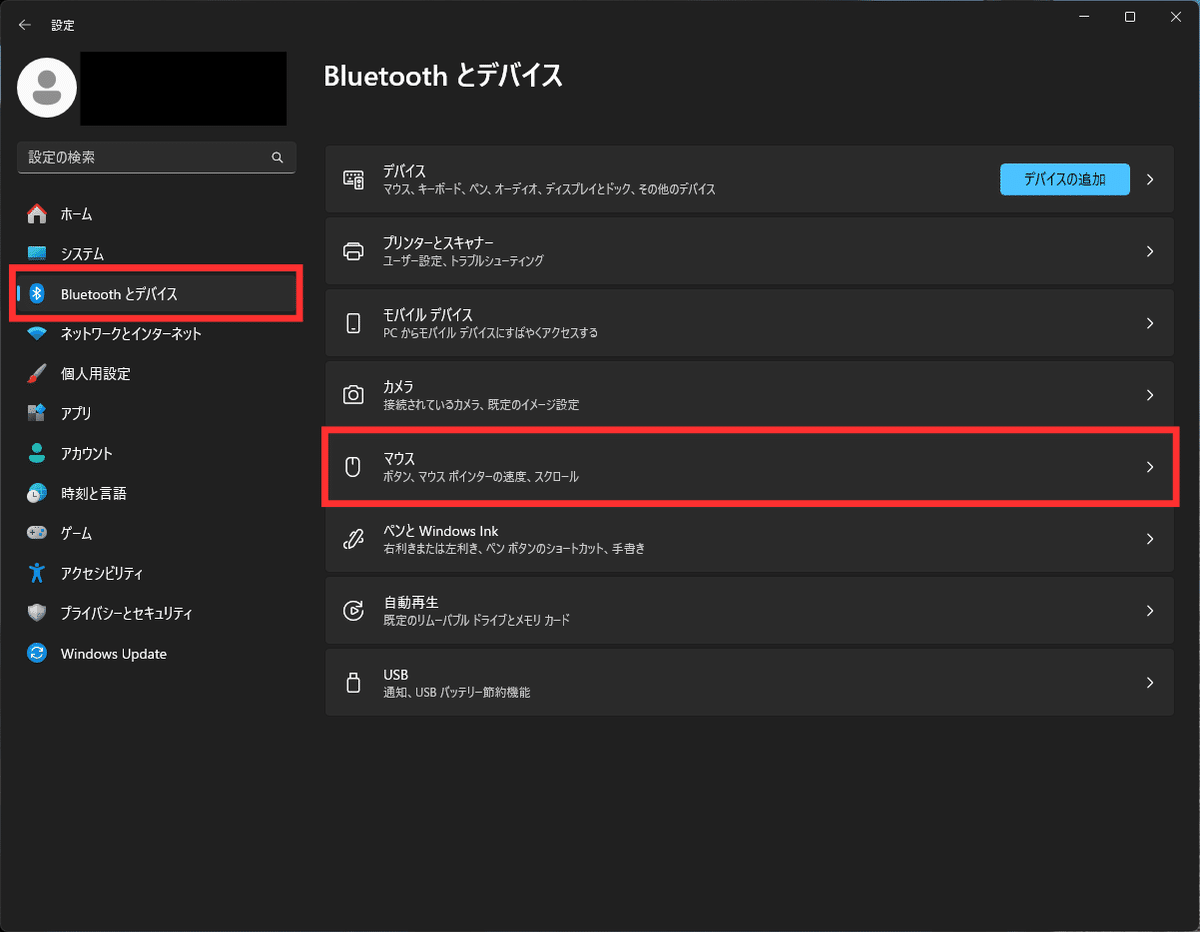The image size is (1200, 932).
Task: Click the autoplay icon in 自動再生 row
Action: (353, 611)
